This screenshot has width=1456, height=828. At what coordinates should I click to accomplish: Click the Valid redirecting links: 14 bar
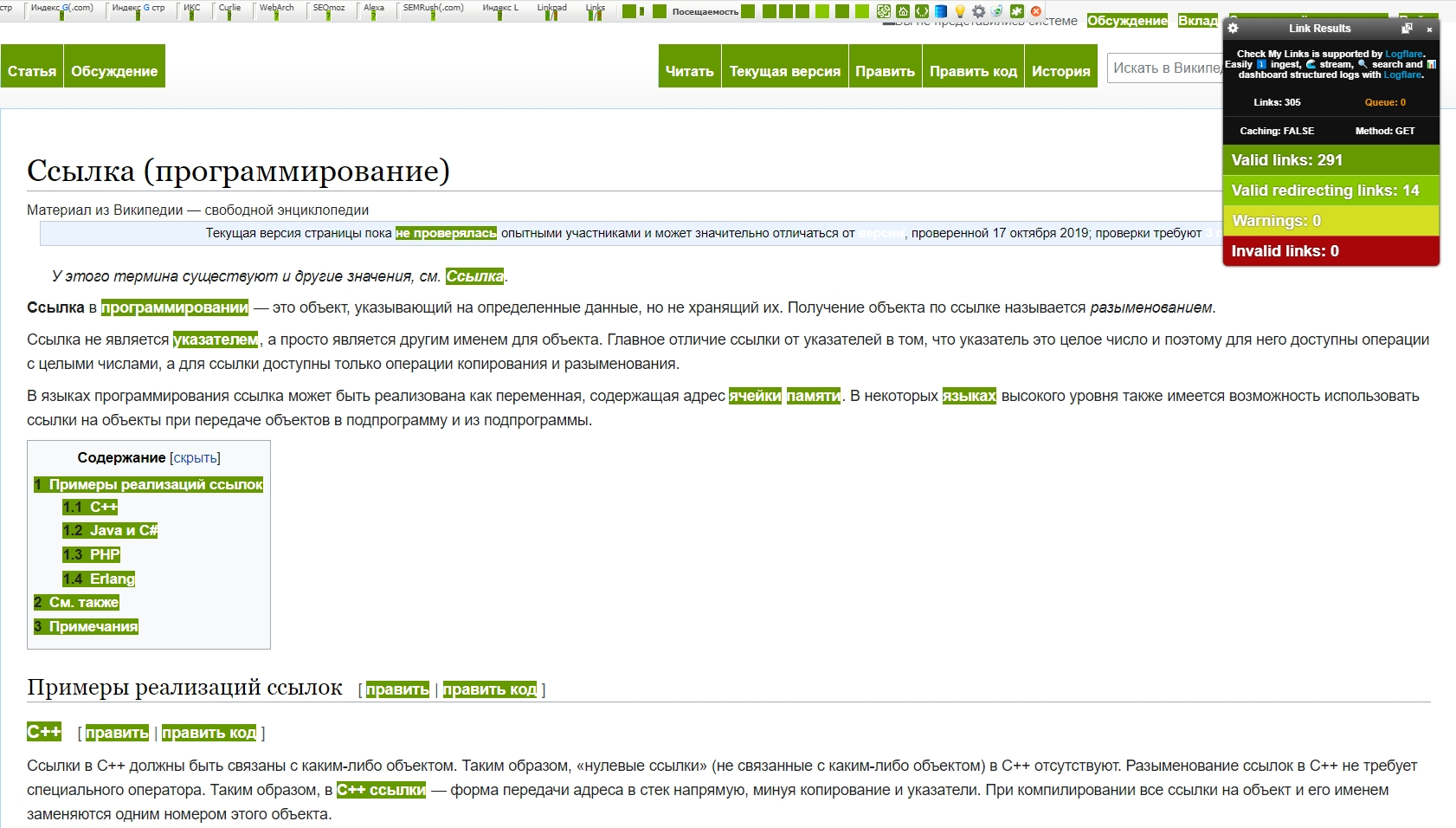[1330, 191]
